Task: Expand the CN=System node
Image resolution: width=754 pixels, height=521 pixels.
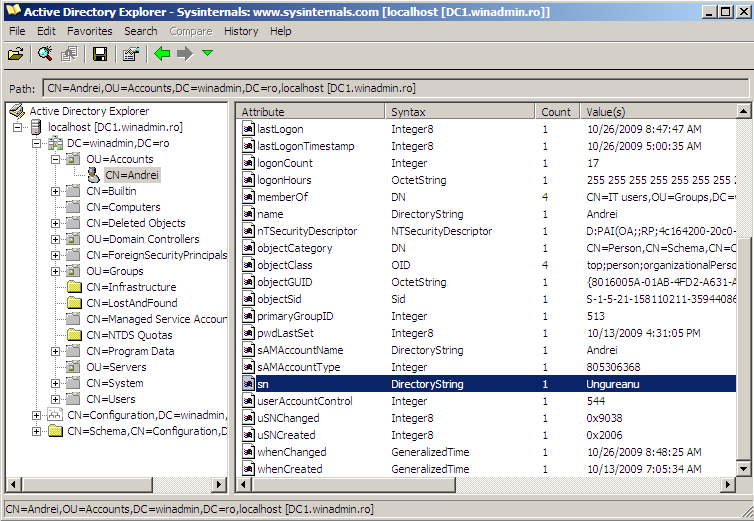Action: [x=55, y=383]
